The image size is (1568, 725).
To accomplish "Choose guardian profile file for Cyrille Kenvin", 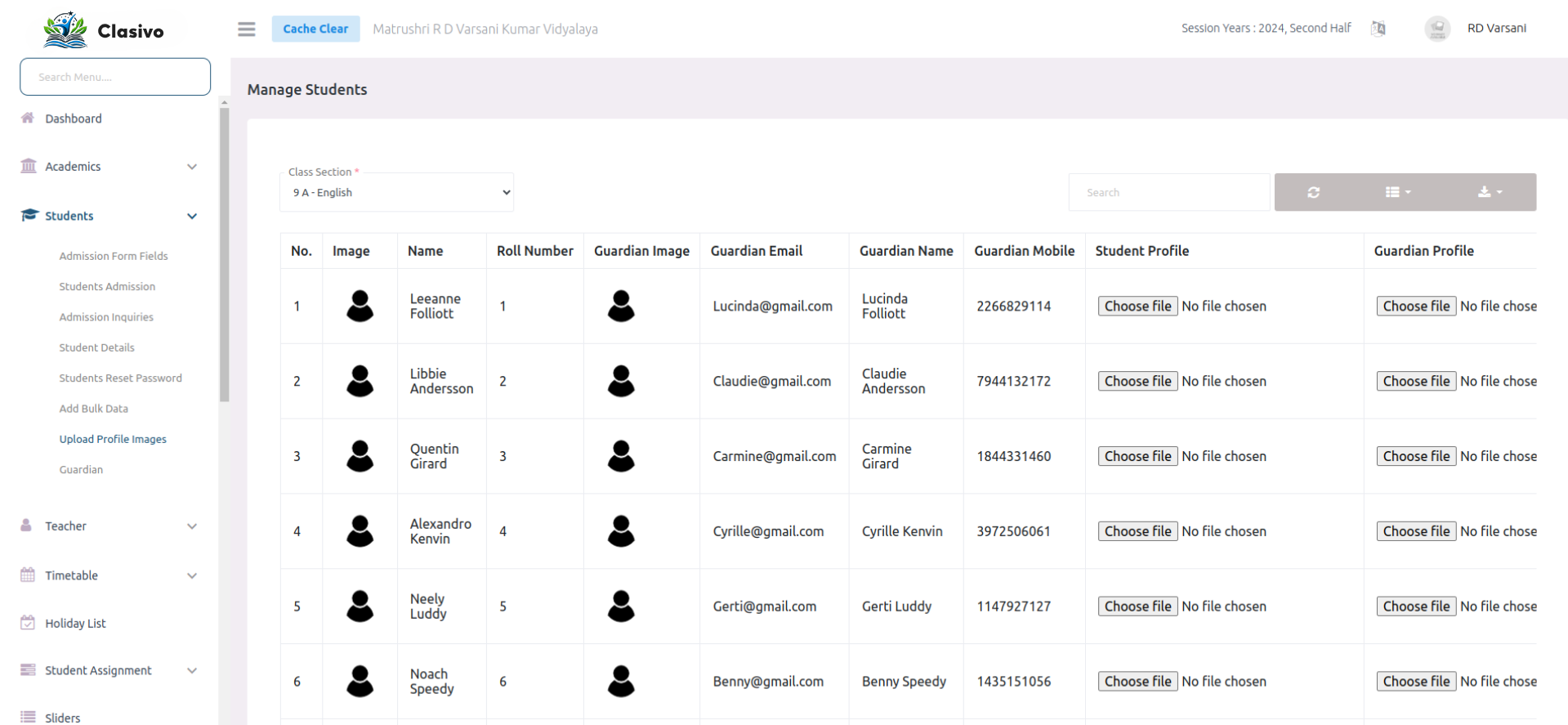I will pyautogui.click(x=1416, y=531).
